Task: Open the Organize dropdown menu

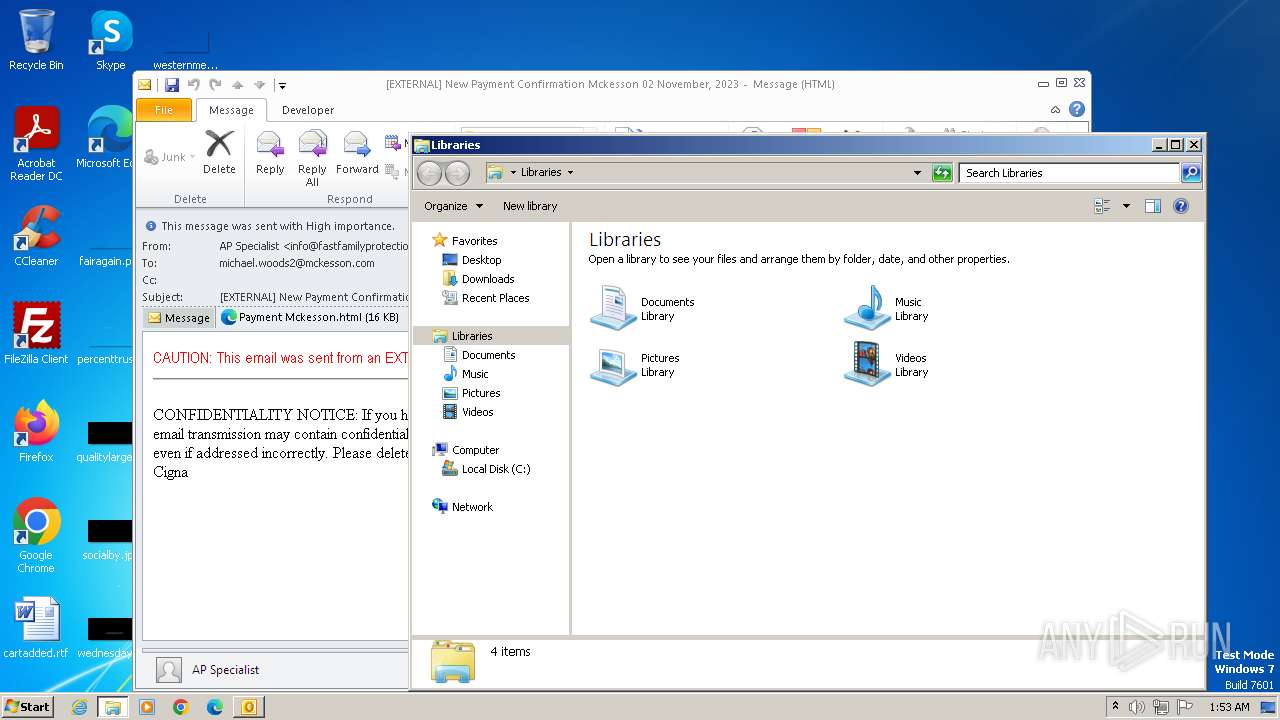Action: [453, 206]
